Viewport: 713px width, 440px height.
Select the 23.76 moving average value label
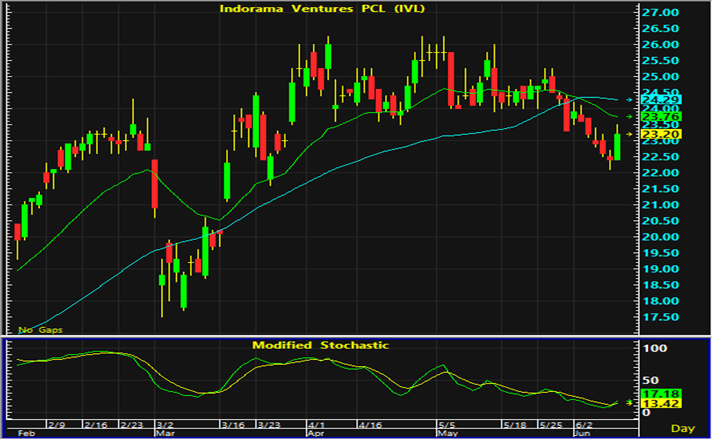pos(661,117)
